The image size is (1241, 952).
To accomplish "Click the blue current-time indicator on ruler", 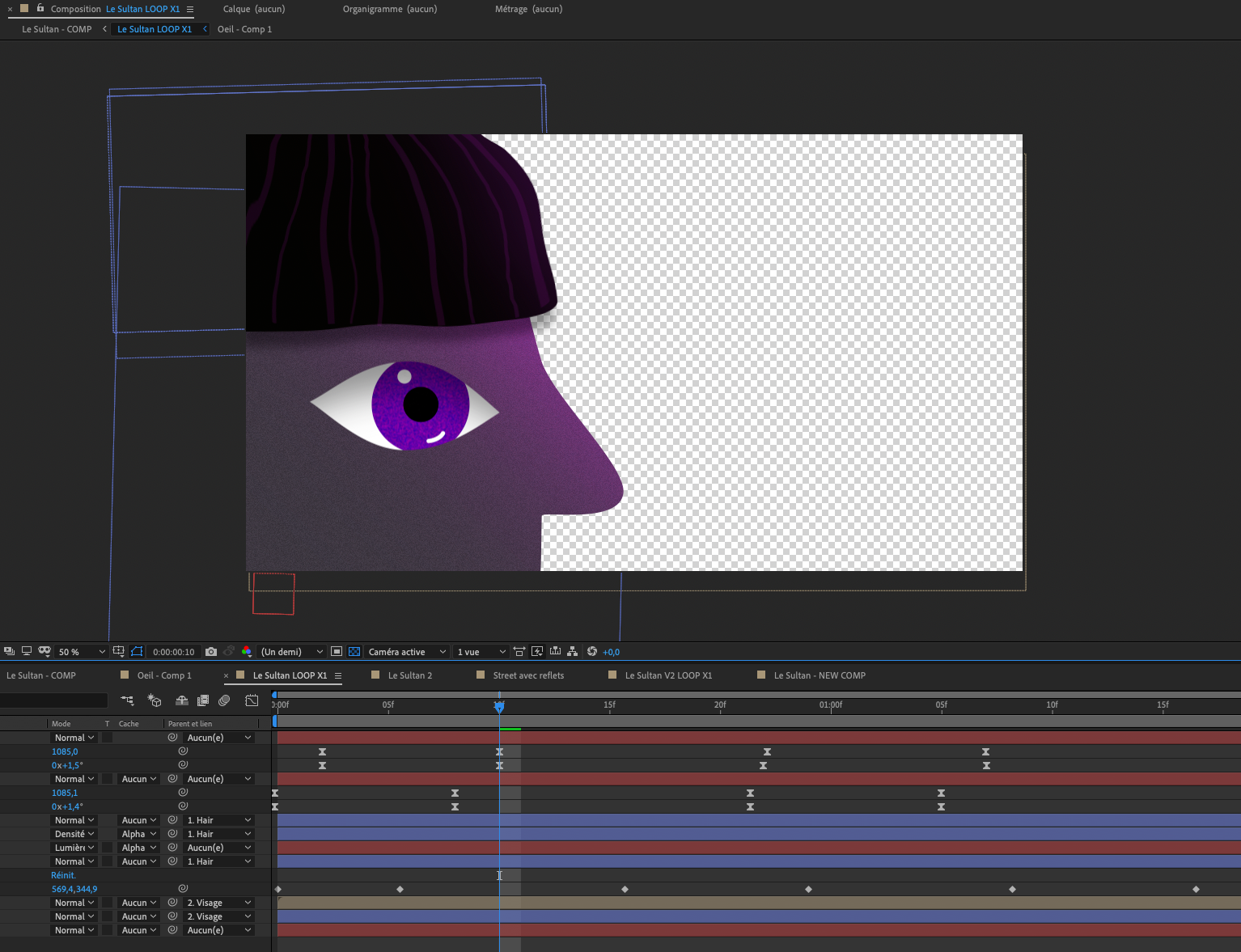I will point(499,707).
